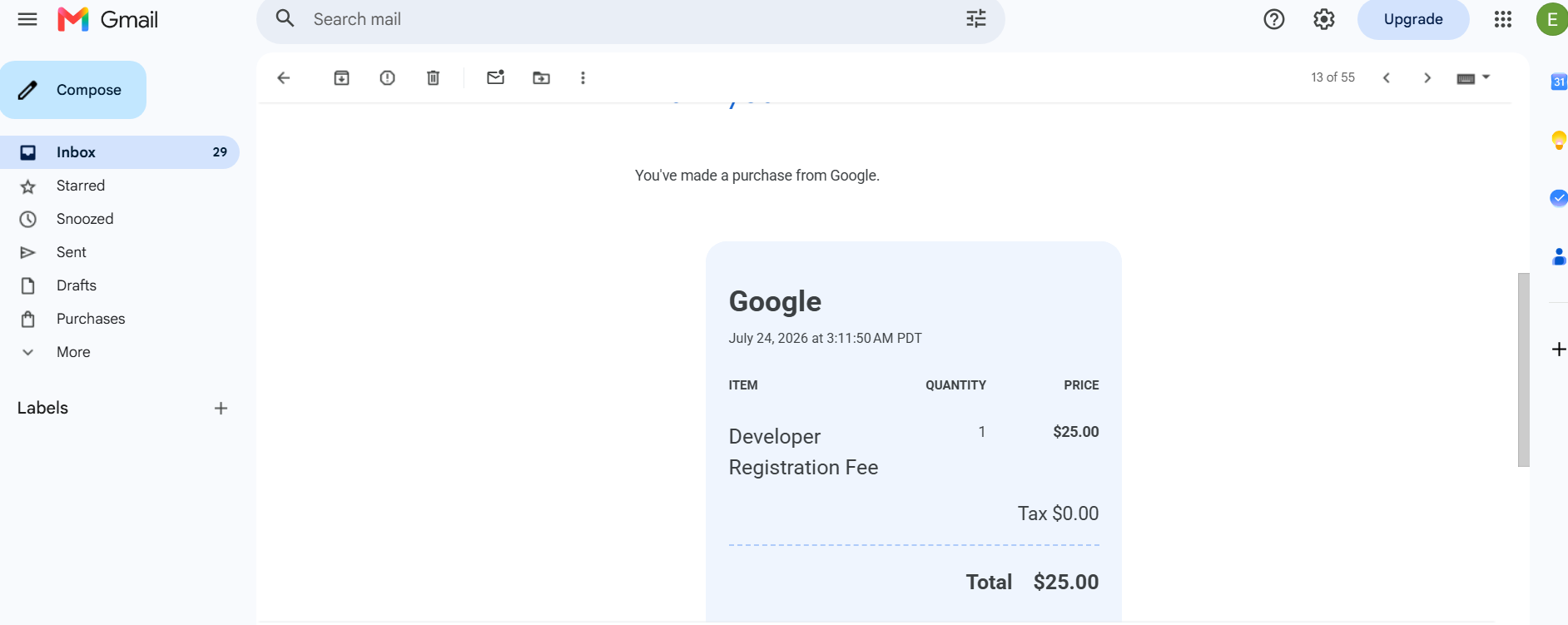Open Contacts side panel
The height and width of the screenshot is (625, 1568).
tap(1559, 256)
